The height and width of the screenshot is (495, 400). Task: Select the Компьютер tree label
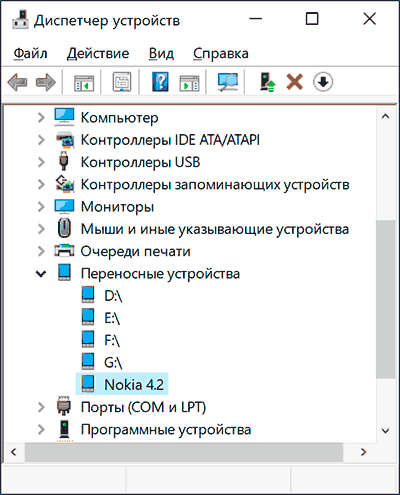(x=119, y=118)
